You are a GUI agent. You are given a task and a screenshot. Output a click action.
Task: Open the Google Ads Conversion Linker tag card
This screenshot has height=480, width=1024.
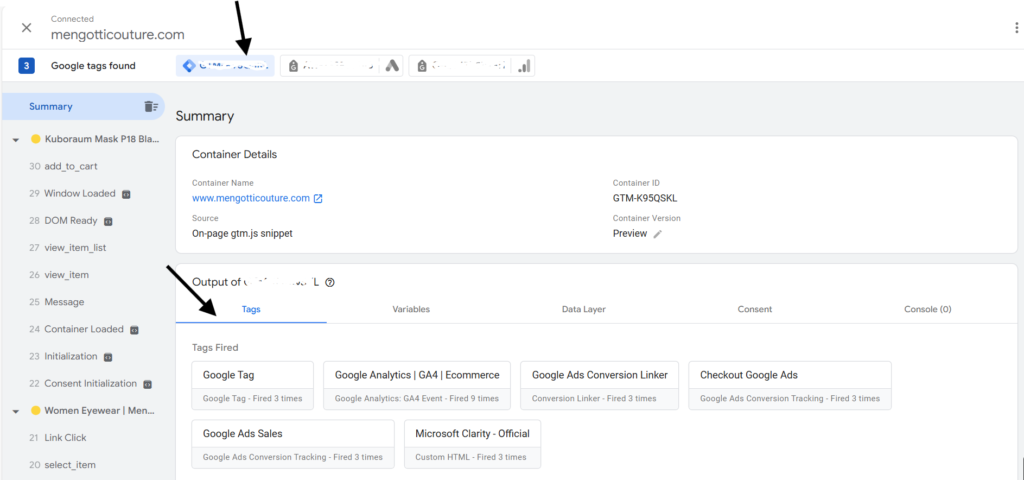pos(600,385)
